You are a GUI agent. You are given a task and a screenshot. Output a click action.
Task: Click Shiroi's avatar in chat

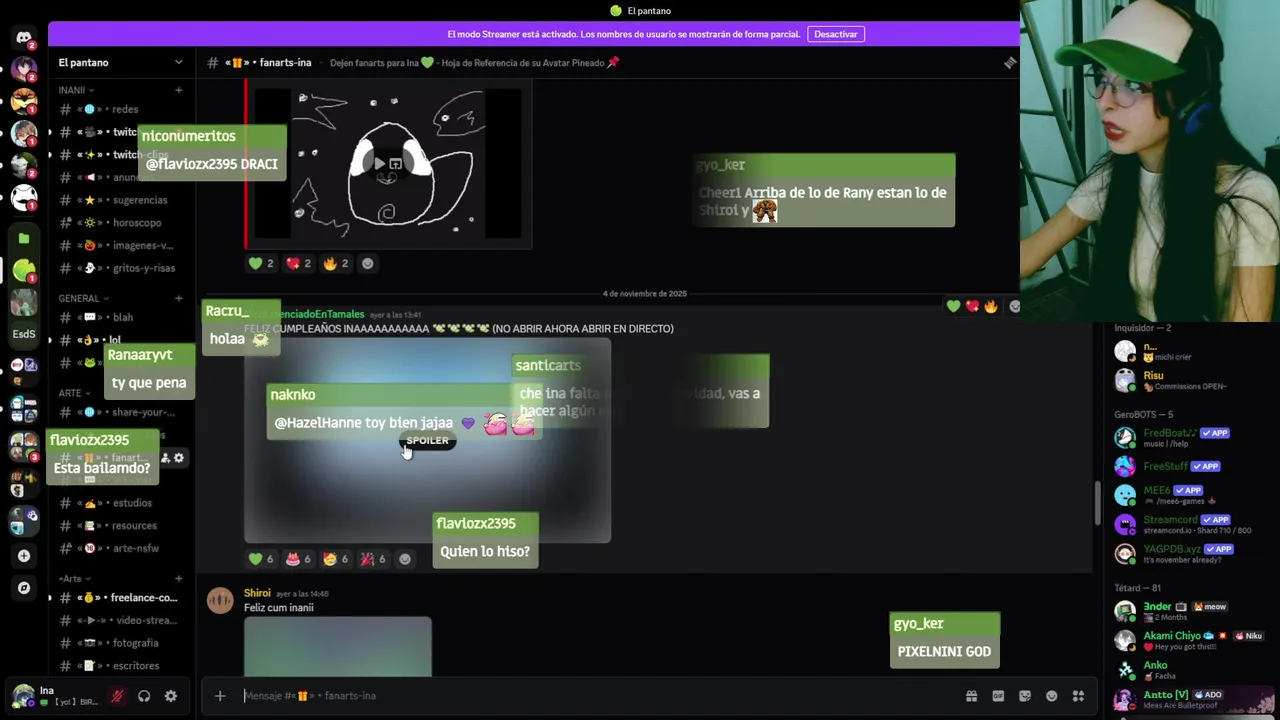click(x=220, y=600)
